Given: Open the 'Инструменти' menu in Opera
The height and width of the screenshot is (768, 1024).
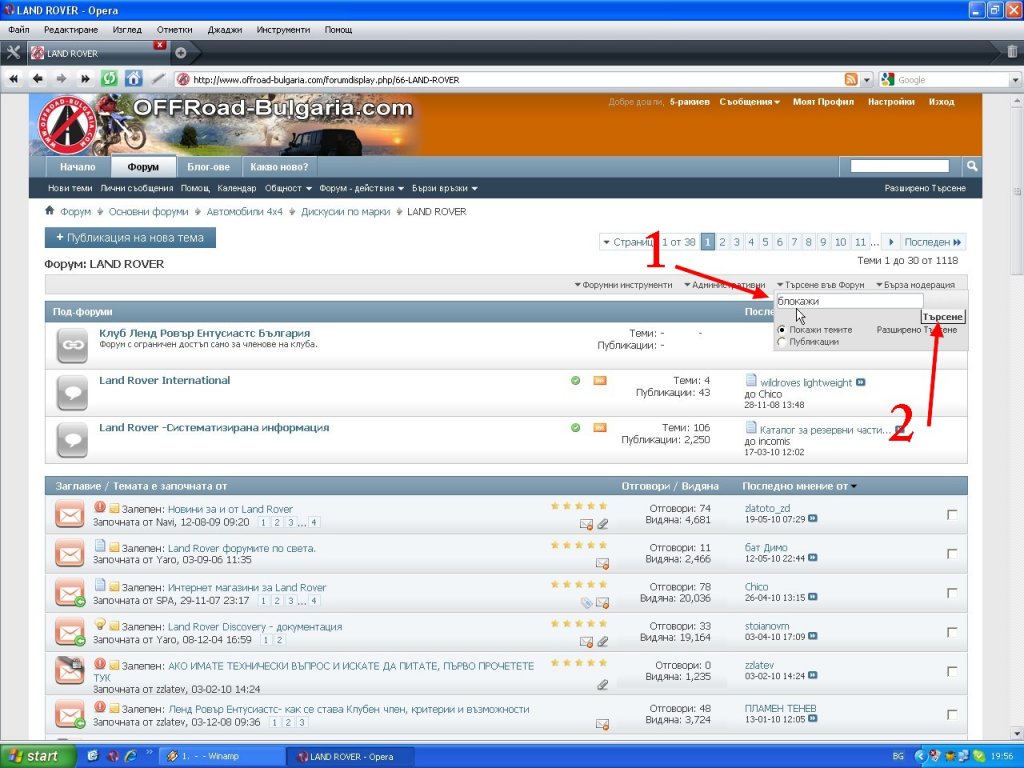Looking at the screenshot, I should (282, 30).
